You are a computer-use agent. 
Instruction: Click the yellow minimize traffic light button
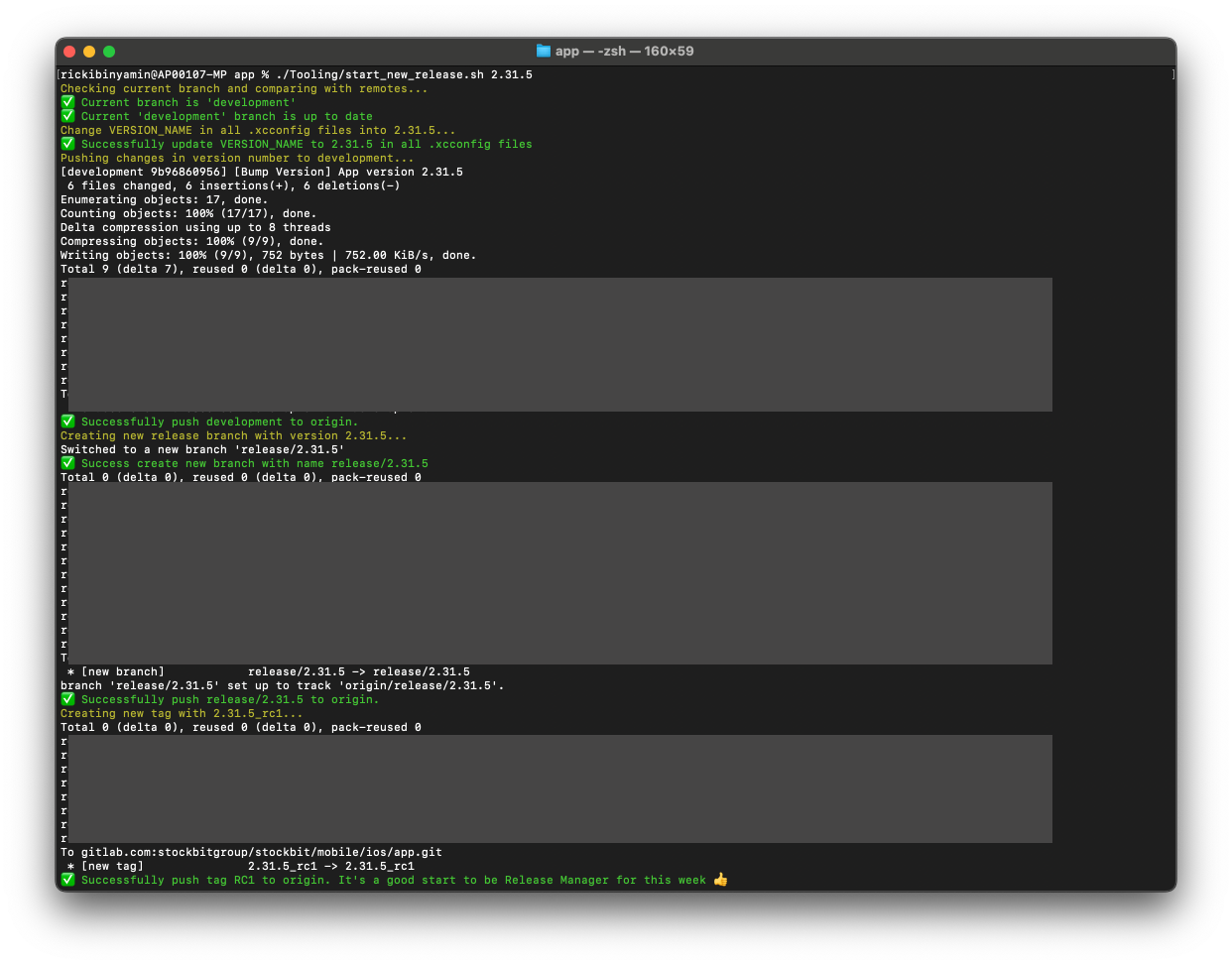tap(89, 51)
